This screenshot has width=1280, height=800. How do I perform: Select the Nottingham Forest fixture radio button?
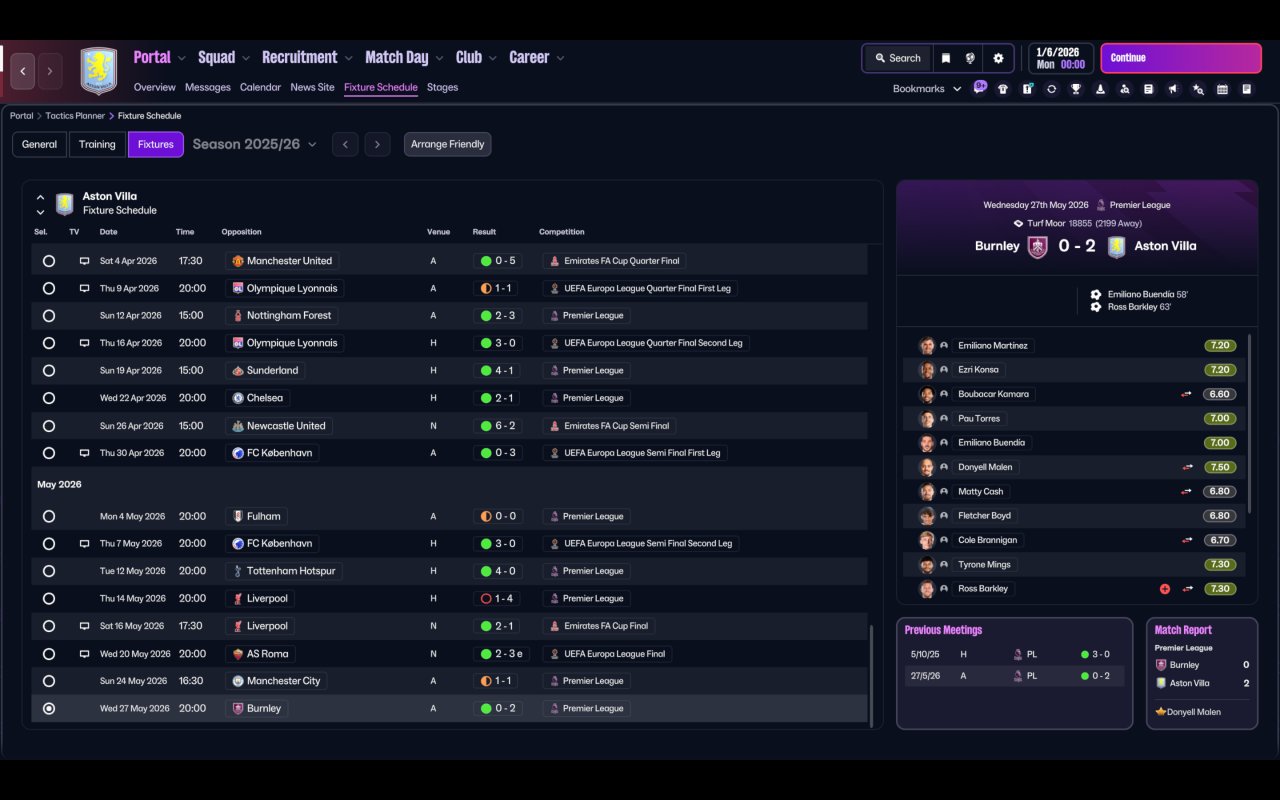tap(49, 316)
